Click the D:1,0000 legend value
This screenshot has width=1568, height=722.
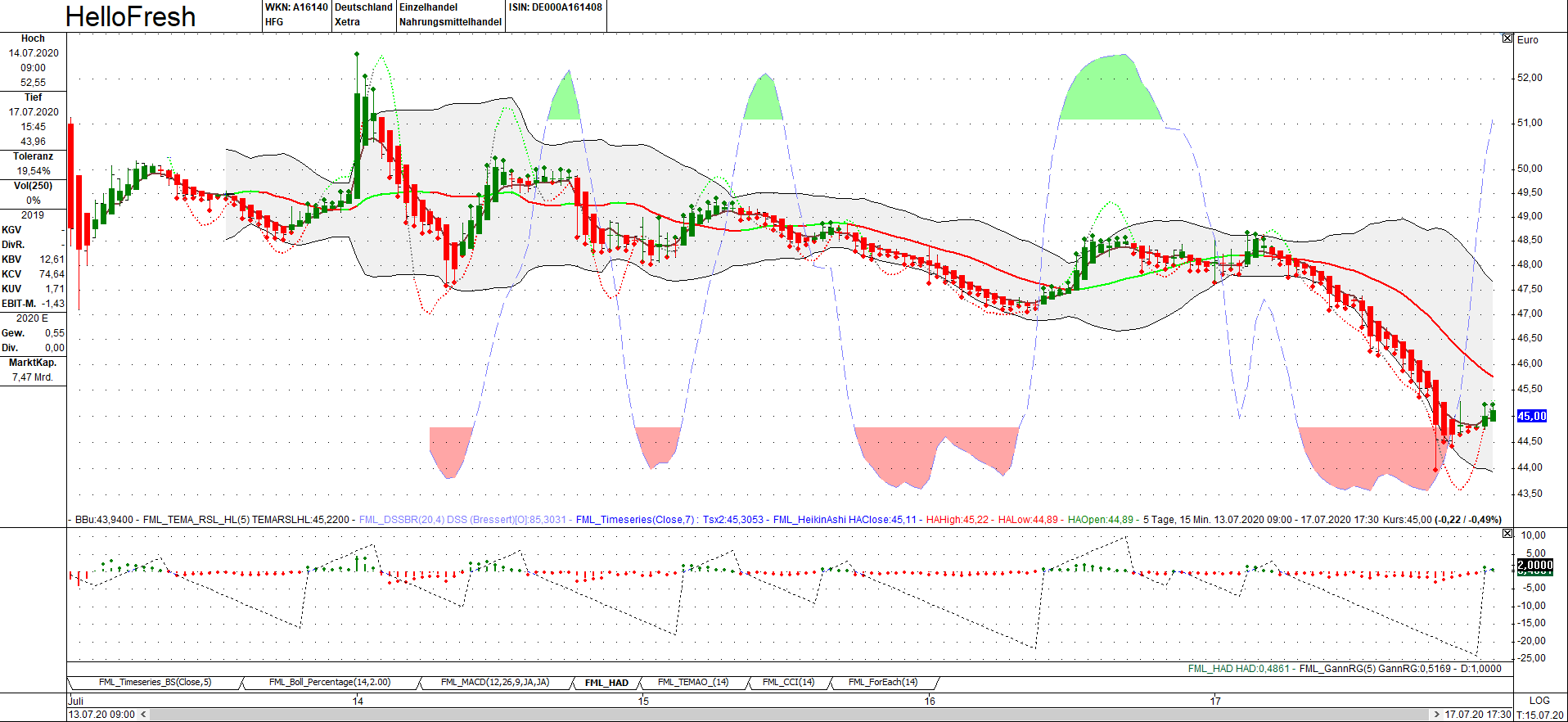1481,669
